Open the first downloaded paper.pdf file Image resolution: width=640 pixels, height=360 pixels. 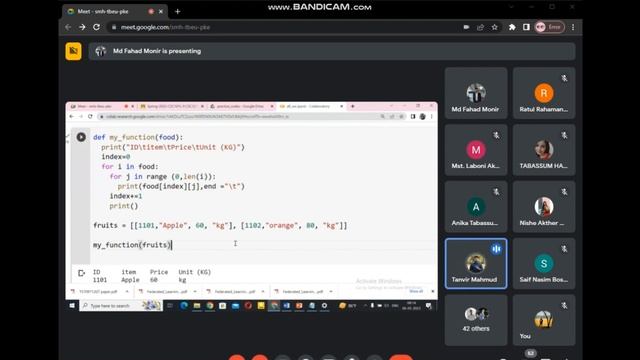[97, 291]
